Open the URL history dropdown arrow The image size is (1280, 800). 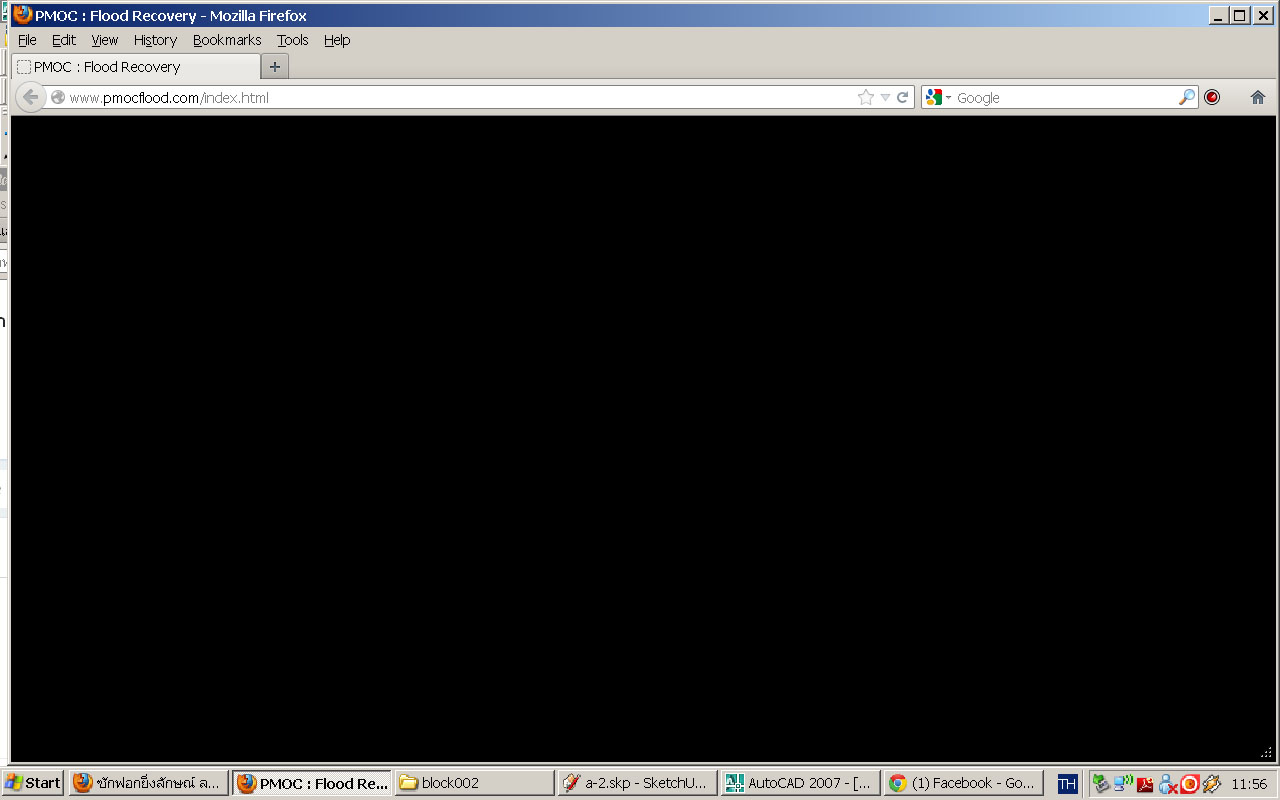tap(885, 98)
